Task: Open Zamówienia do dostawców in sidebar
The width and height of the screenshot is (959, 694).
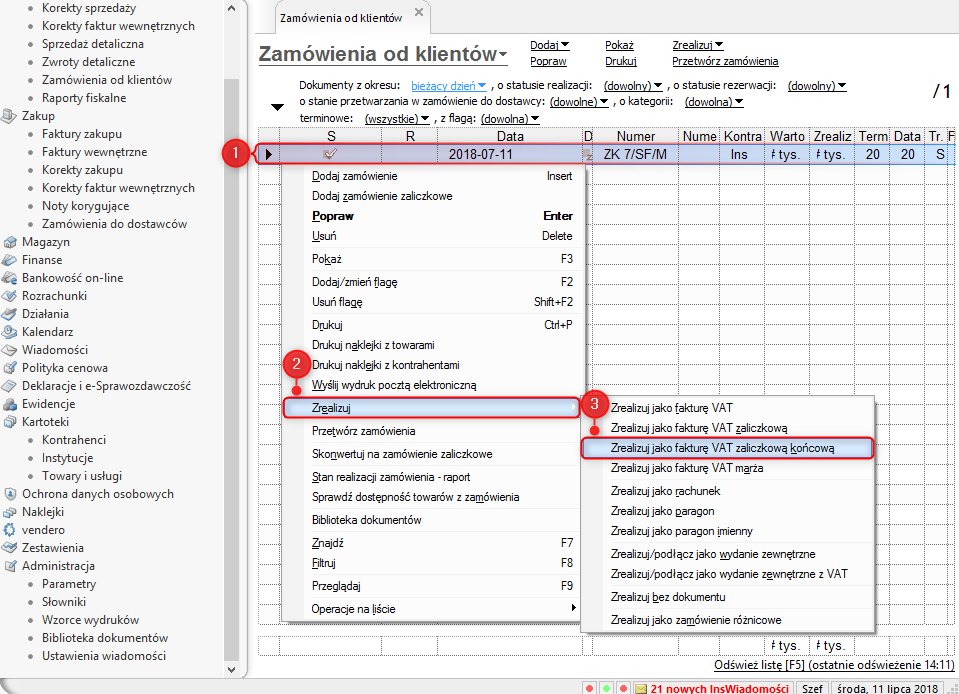Action: tap(114, 224)
